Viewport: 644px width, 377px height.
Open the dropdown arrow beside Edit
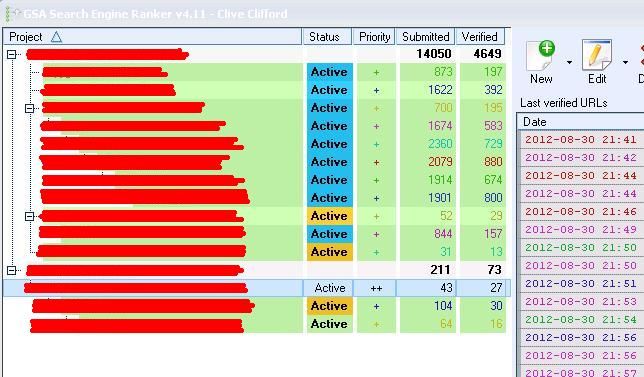pos(625,62)
